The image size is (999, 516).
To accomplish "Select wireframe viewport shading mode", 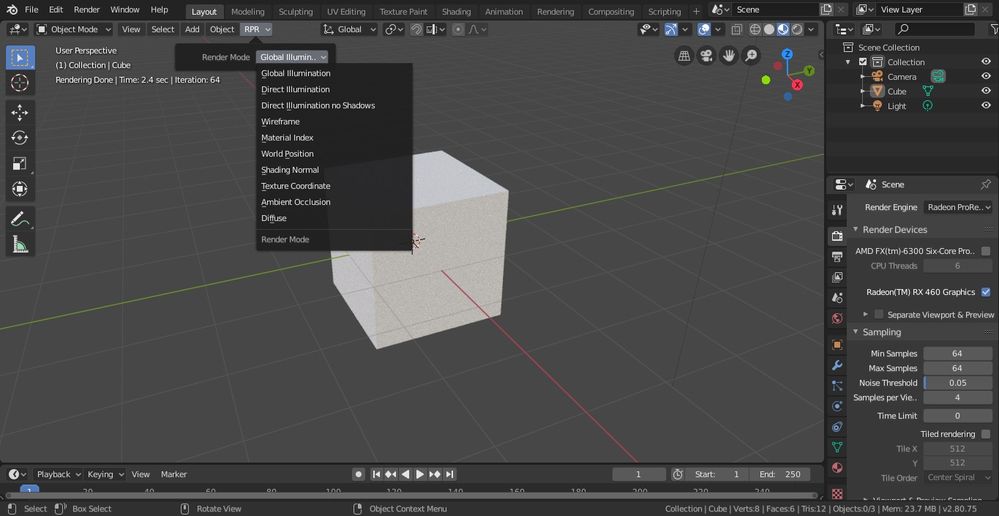I will click(x=755, y=29).
